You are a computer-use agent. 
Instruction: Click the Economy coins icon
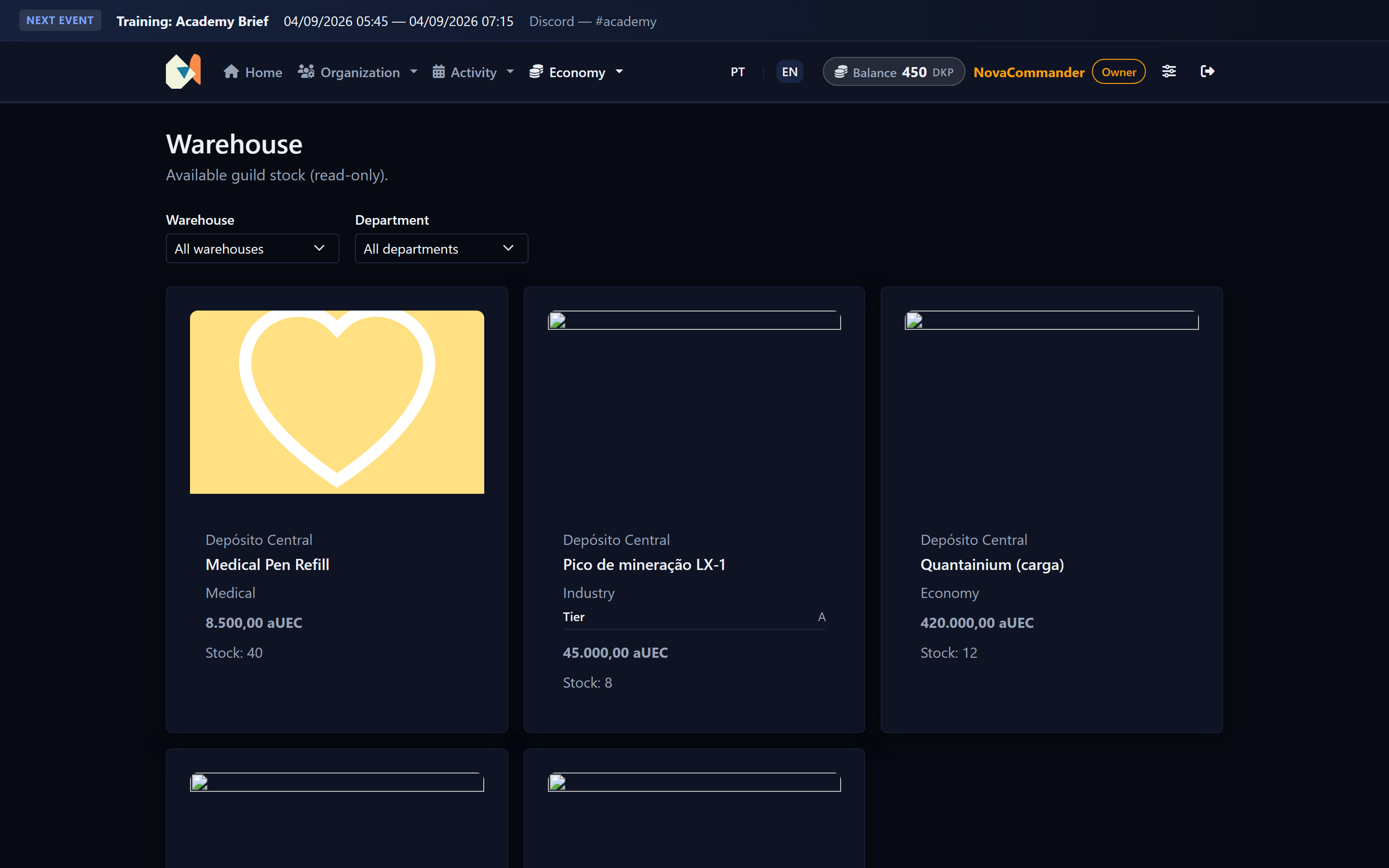(x=536, y=72)
